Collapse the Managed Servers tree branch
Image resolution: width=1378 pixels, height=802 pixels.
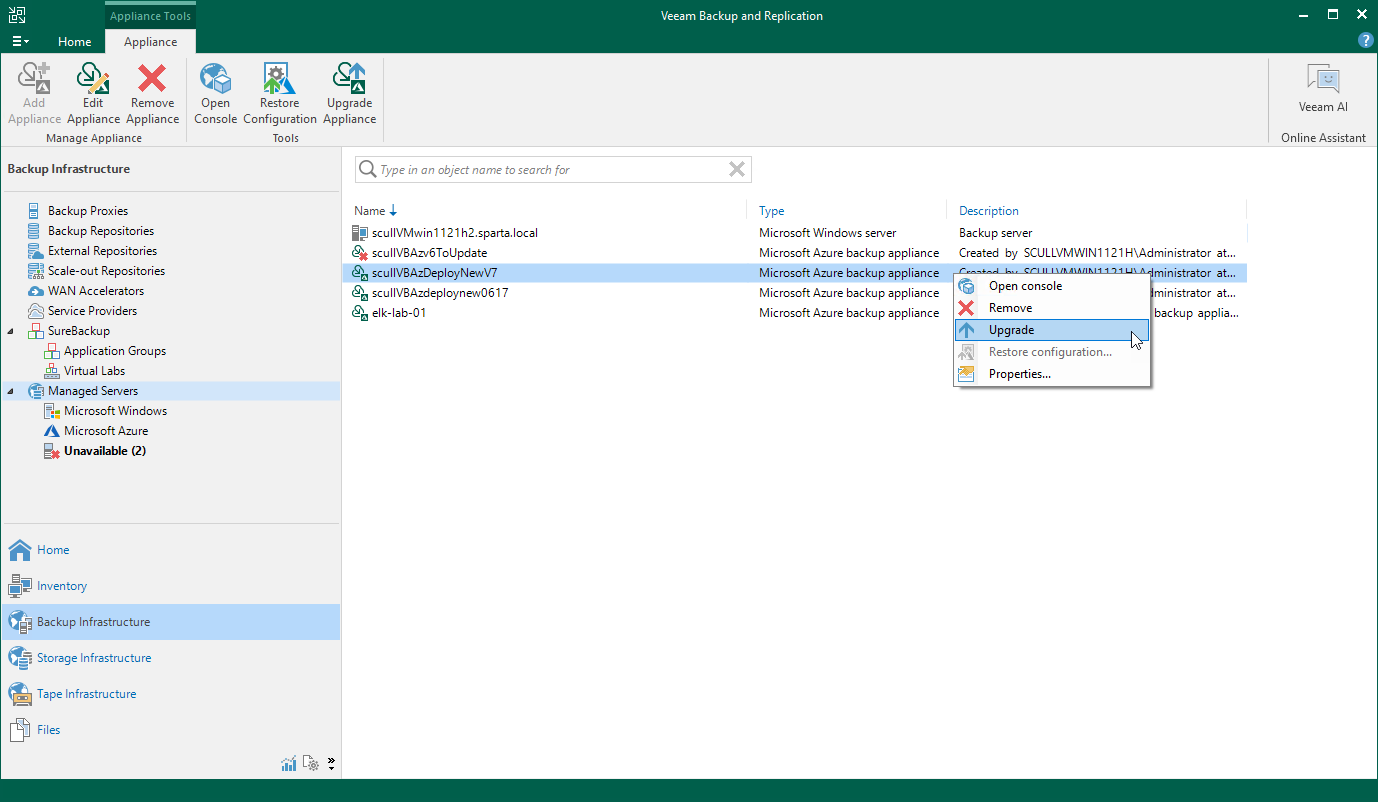pyautogui.click(x=11, y=391)
